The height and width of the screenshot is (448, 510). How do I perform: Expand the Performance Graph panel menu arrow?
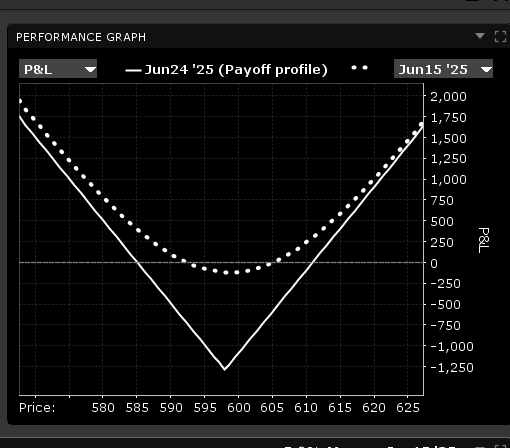click(x=480, y=36)
